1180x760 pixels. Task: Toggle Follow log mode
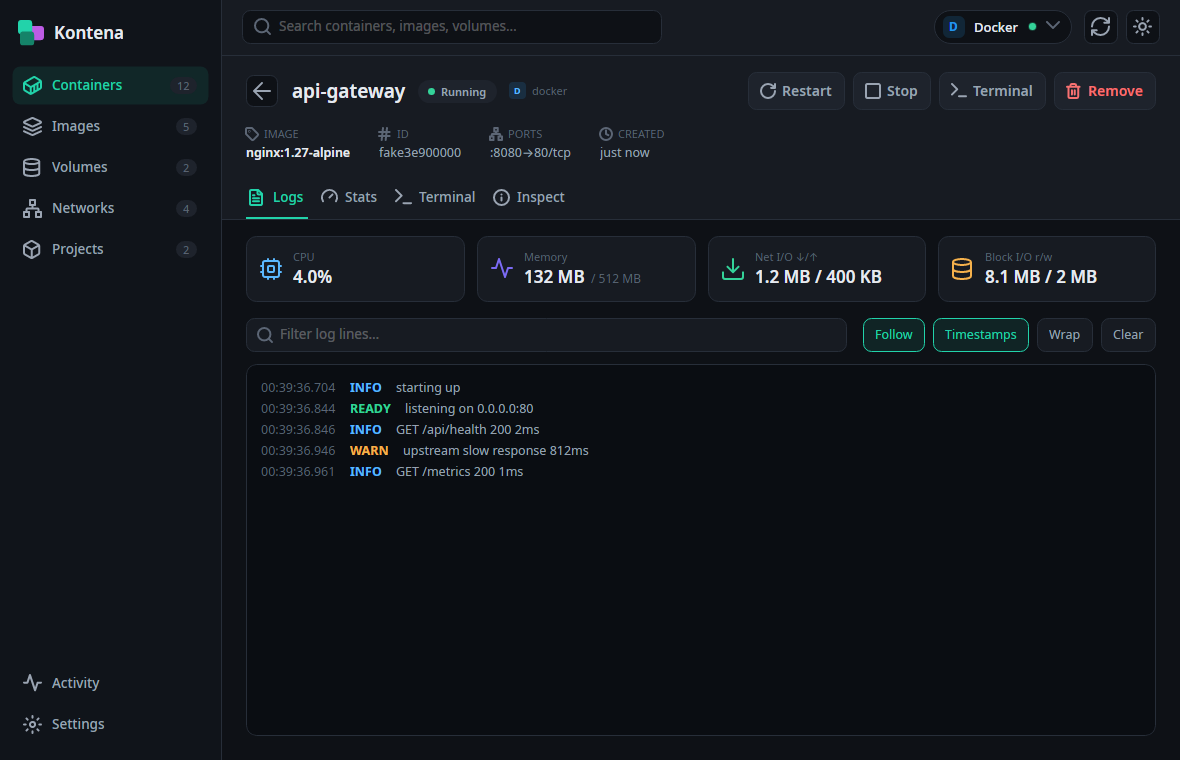click(x=893, y=335)
